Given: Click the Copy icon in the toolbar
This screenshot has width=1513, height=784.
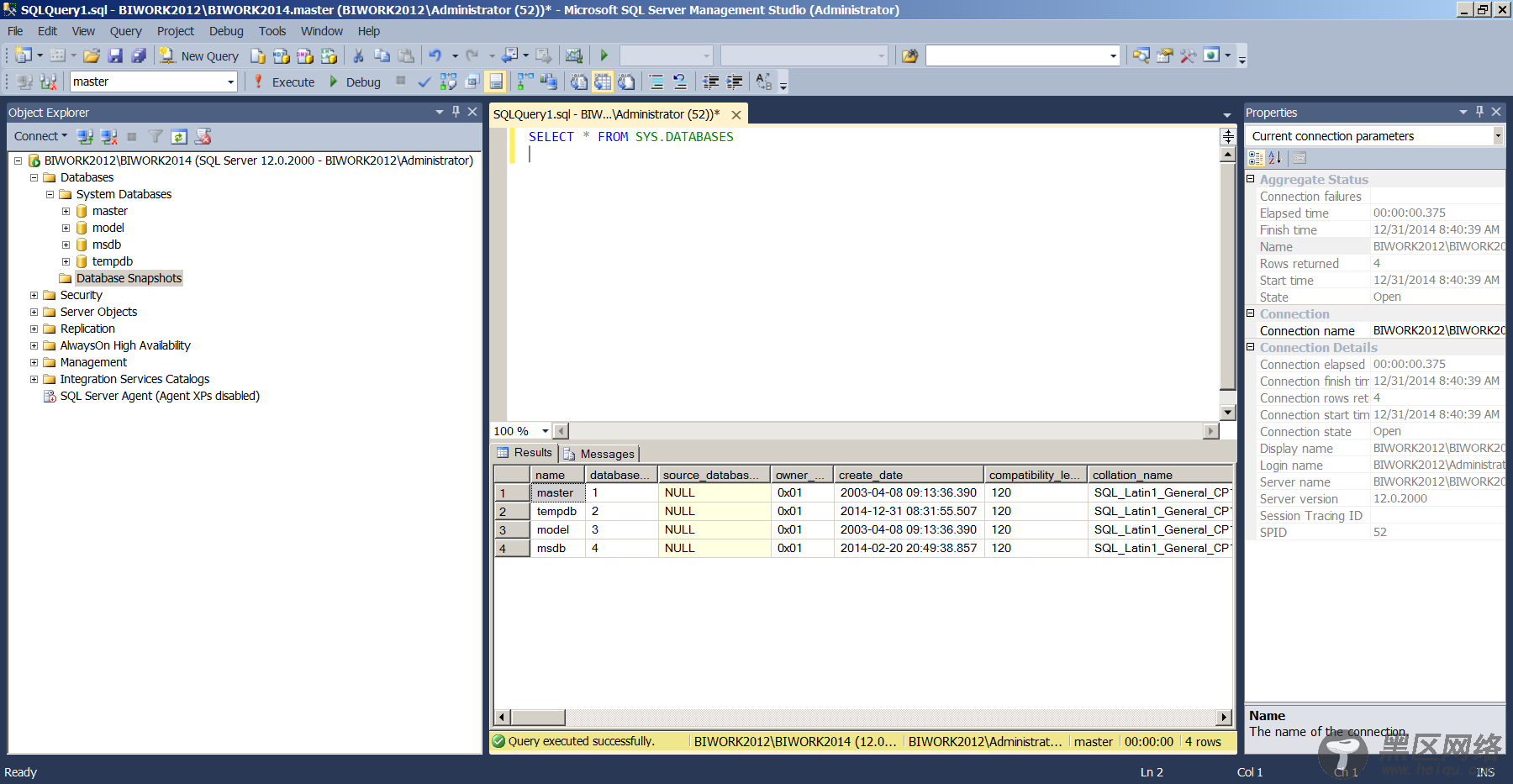Looking at the screenshot, I should pyautogui.click(x=382, y=56).
